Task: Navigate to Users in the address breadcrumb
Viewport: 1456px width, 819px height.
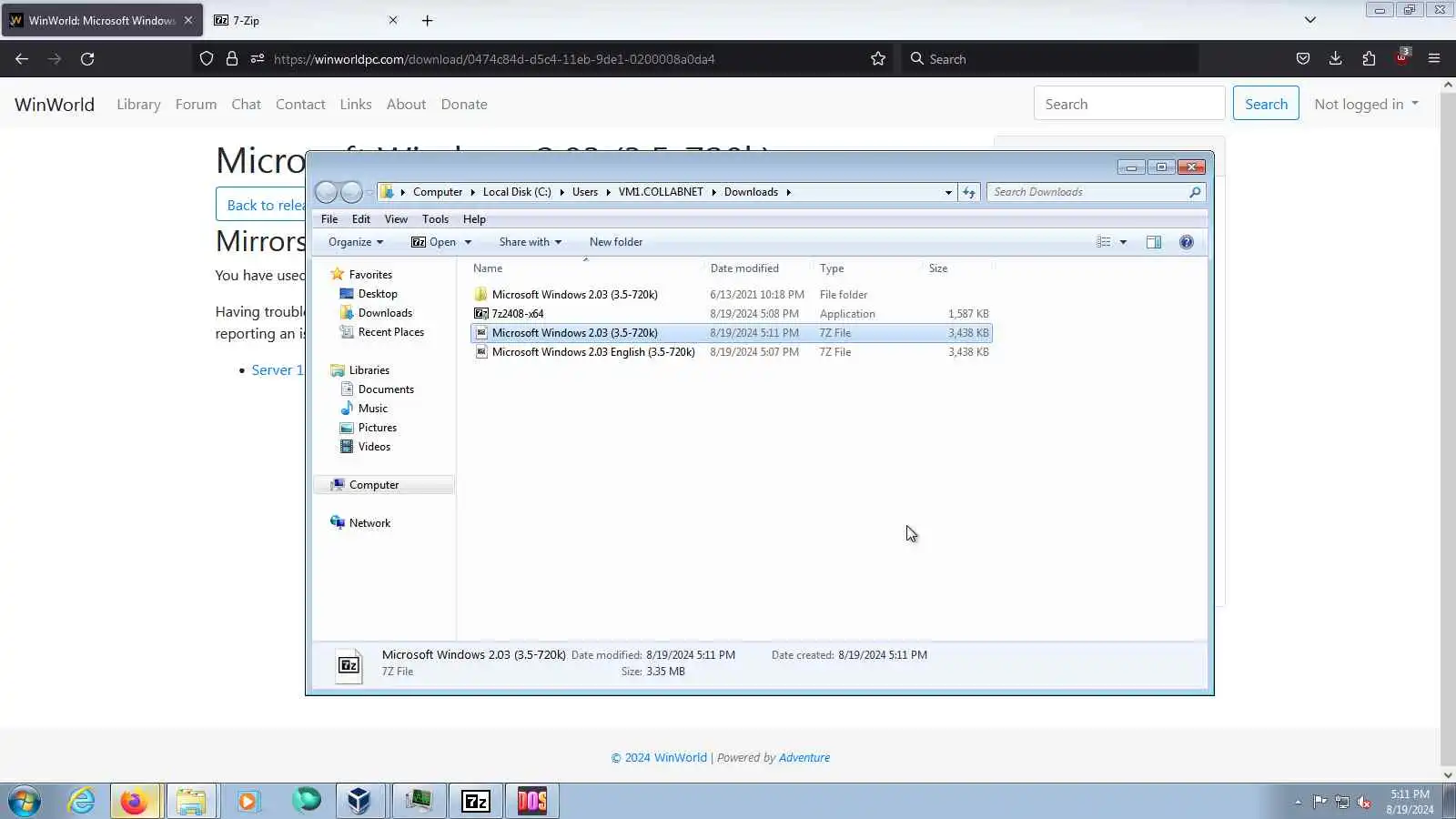Action: tap(585, 192)
